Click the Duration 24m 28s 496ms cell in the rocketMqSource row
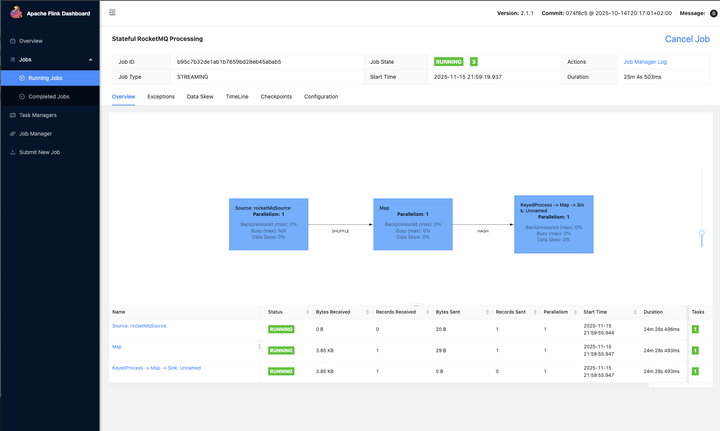The height and width of the screenshot is (431, 720). point(661,329)
